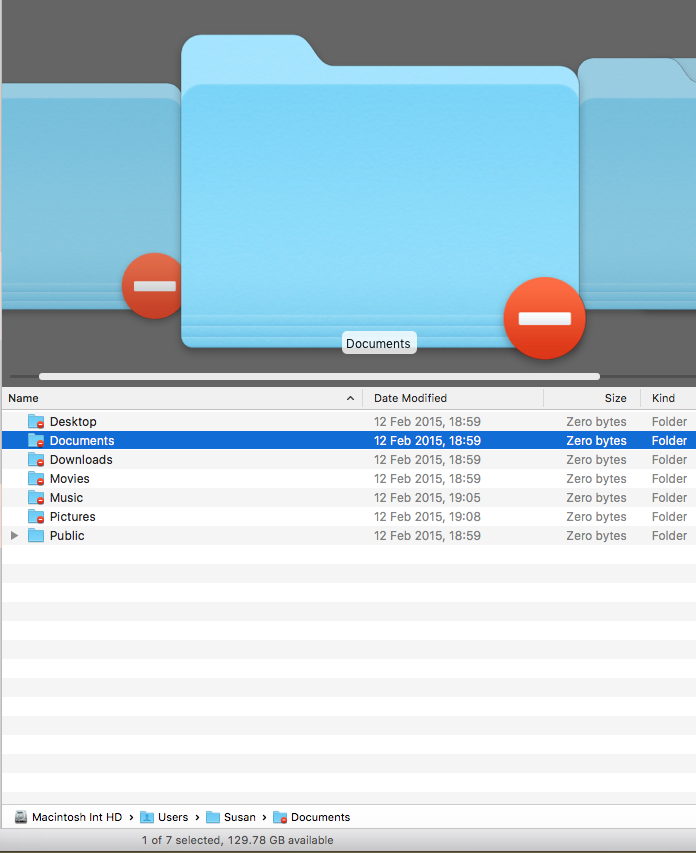Select the large Documents folder cover

tap(379, 190)
